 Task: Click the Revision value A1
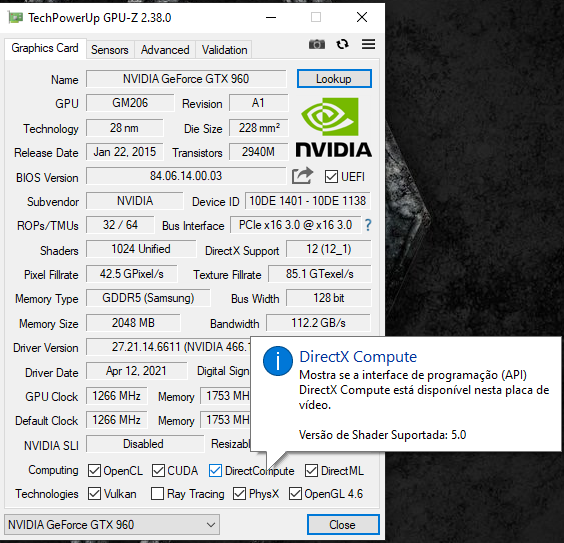[258, 103]
